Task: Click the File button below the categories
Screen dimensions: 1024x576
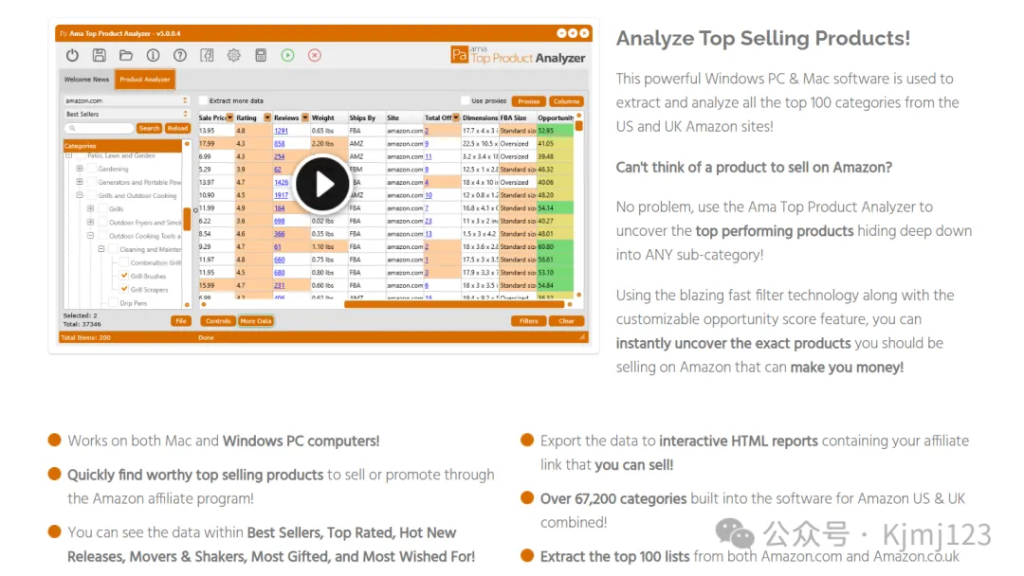Action: point(181,321)
